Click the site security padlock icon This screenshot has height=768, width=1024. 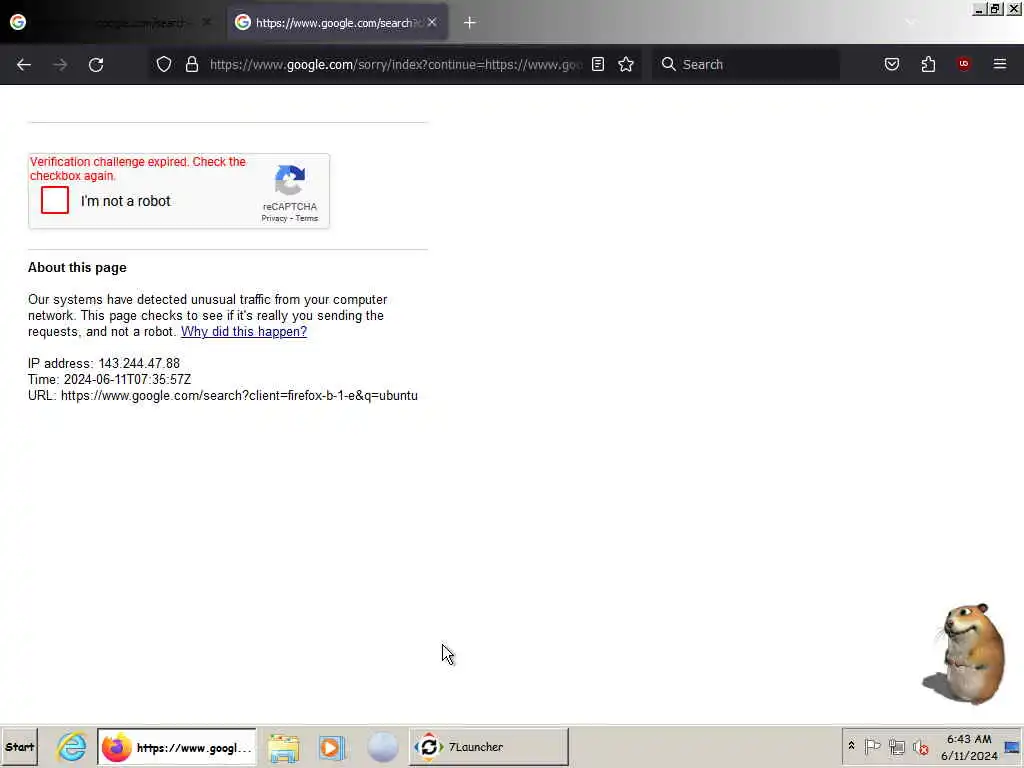coord(191,64)
